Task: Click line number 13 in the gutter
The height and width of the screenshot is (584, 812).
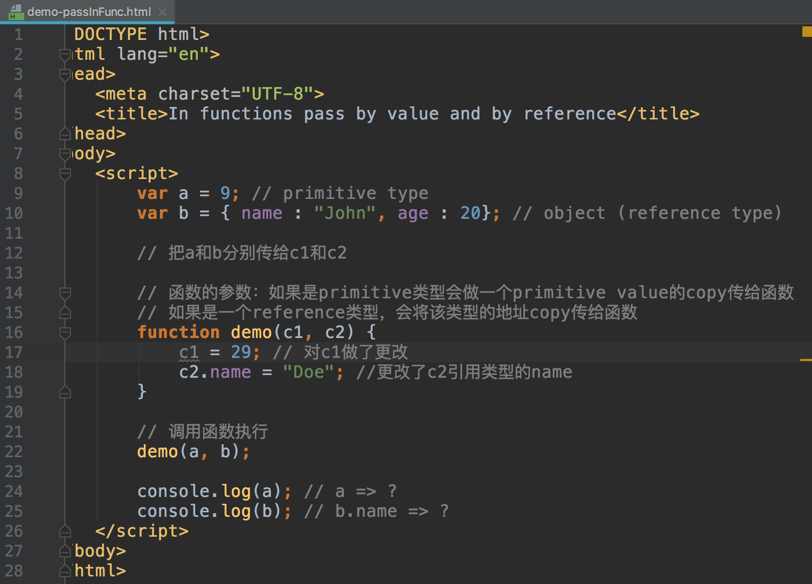Action: [x=14, y=273]
